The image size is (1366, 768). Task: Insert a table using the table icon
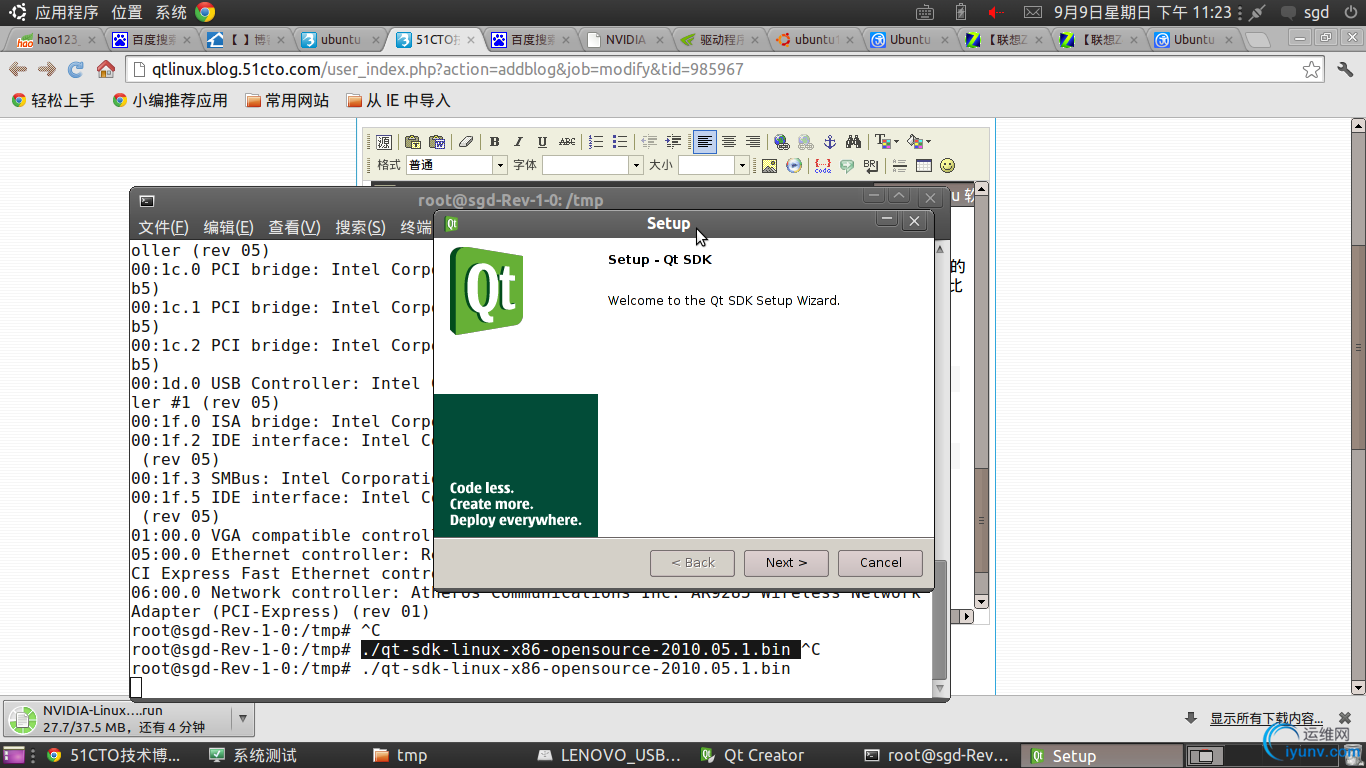[923, 166]
